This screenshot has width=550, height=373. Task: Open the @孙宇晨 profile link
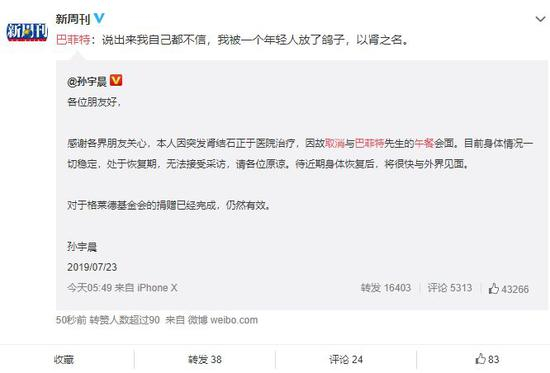click(x=87, y=81)
